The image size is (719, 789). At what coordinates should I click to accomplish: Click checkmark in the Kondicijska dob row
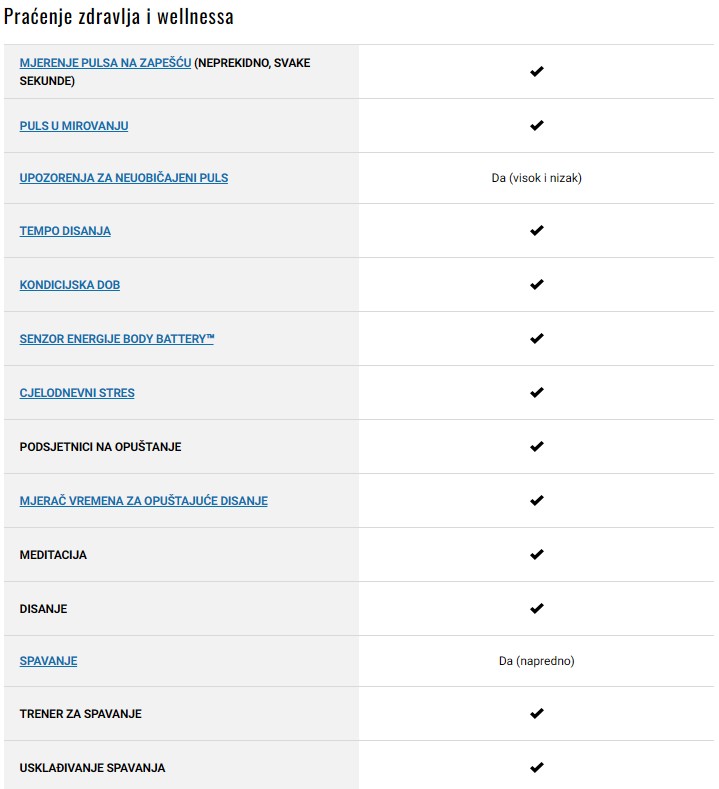(x=537, y=285)
